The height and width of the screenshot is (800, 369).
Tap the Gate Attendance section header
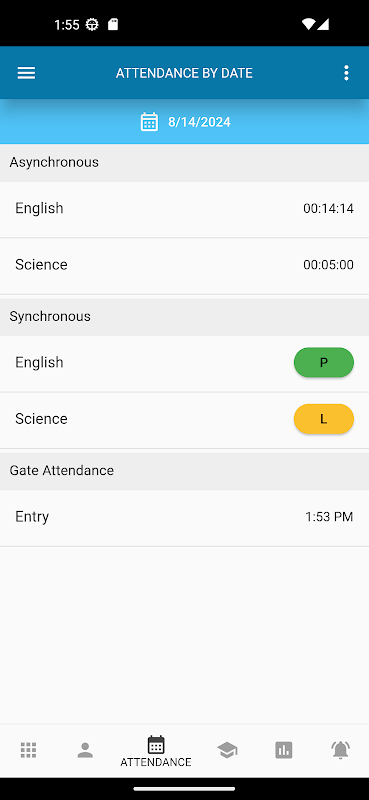pos(184,470)
